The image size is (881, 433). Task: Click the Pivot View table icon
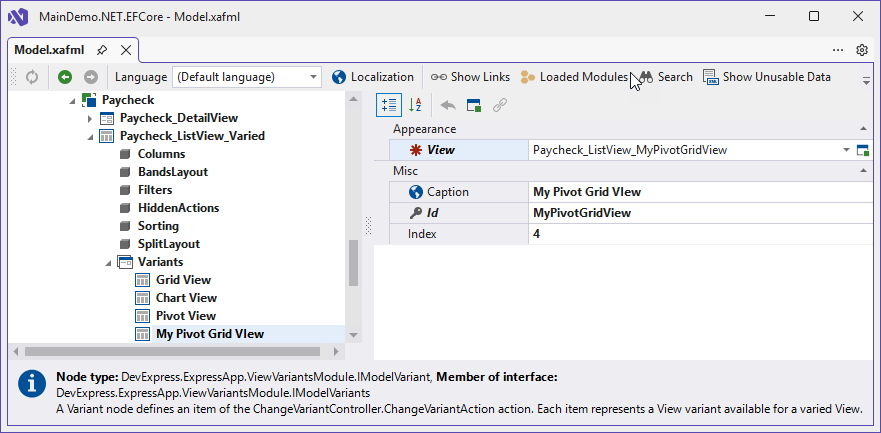143,316
